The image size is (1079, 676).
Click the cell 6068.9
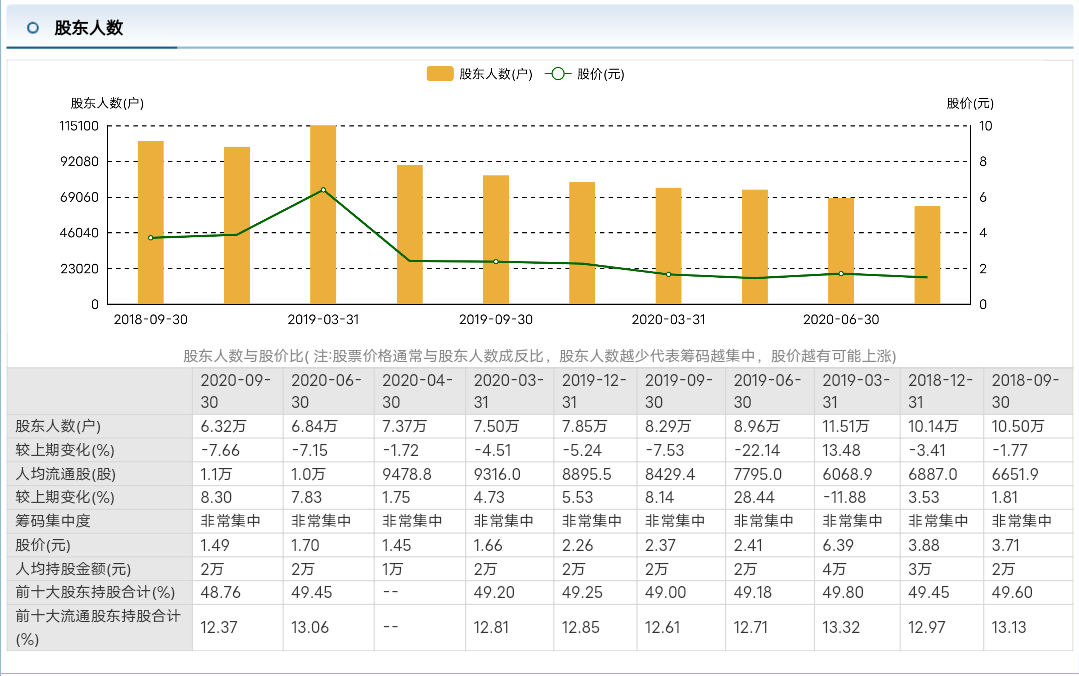(x=847, y=474)
